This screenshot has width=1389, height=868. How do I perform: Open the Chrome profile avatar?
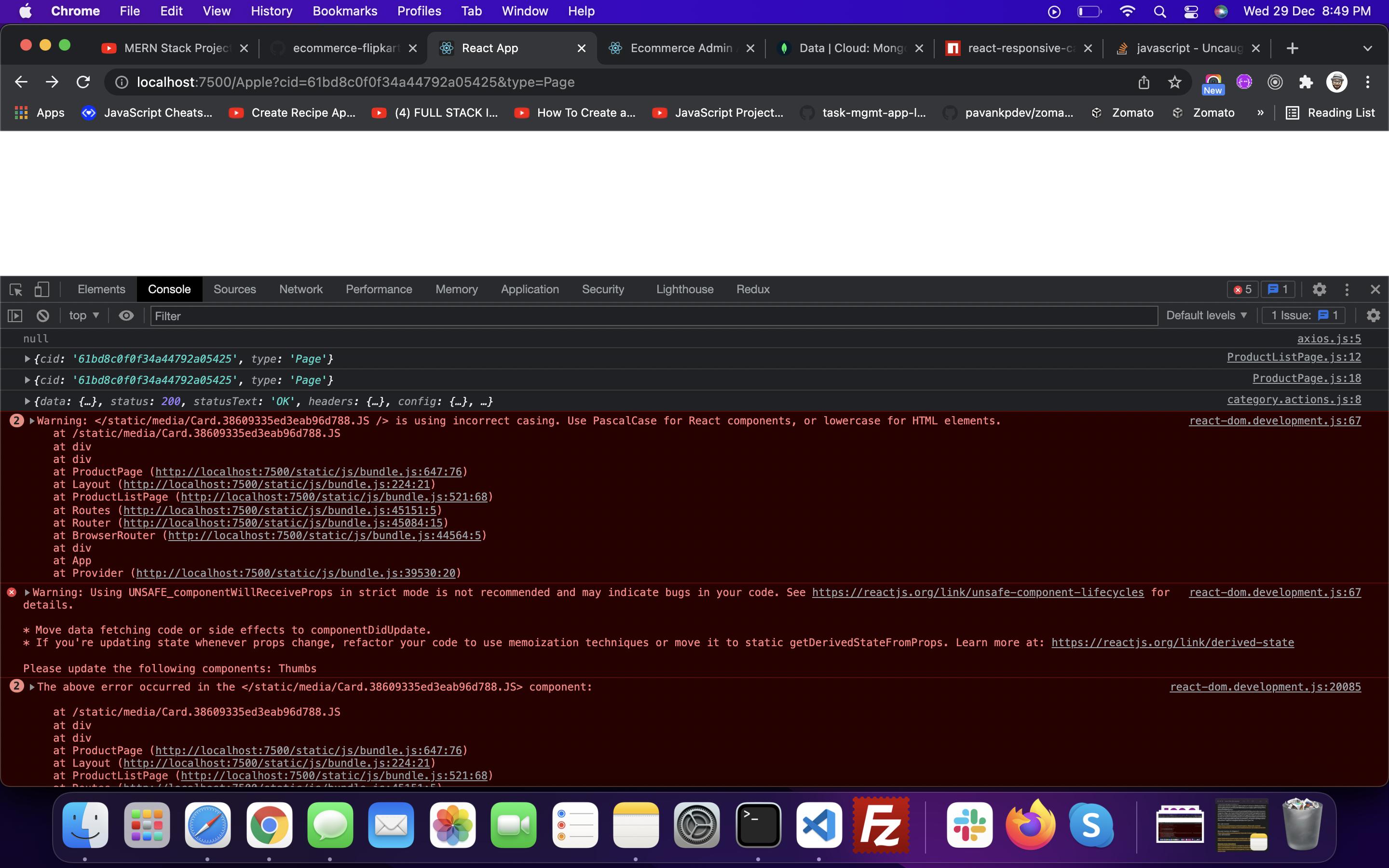click(1337, 82)
